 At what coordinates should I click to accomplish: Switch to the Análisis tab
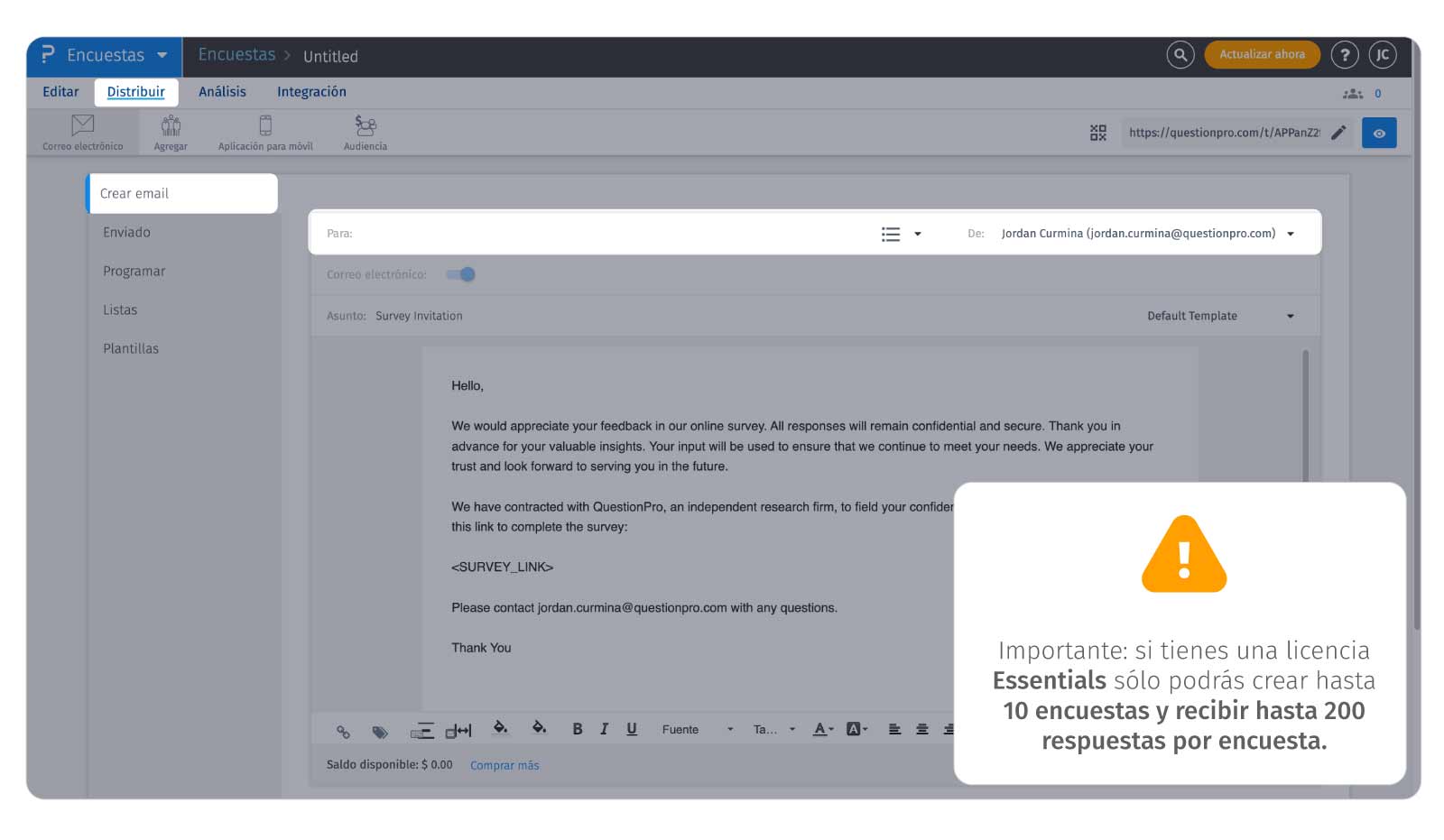coord(222,92)
